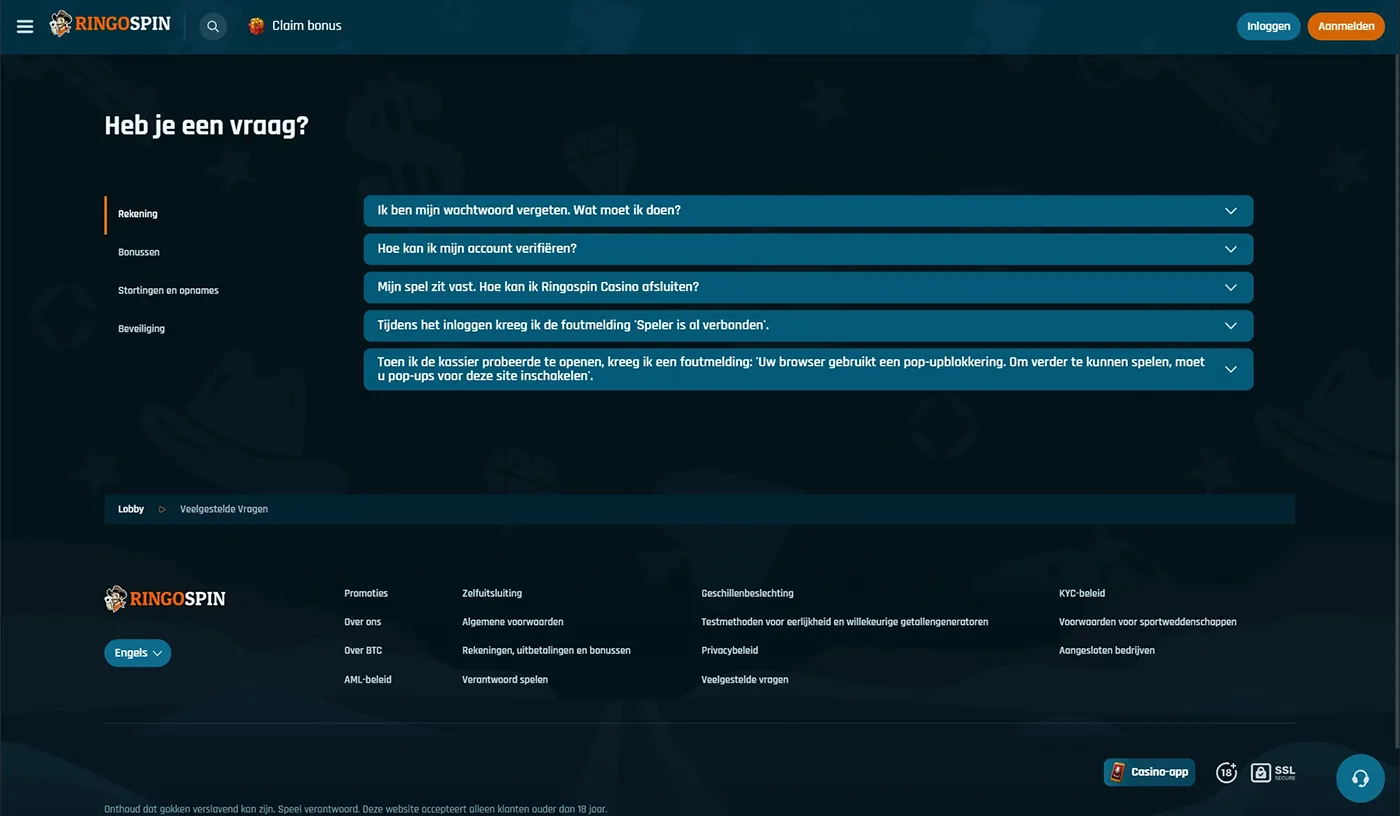Screen dimensions: 1400x816
Task: Expand the 'Mijn spel zit vast' question
Action: [807, 287]
